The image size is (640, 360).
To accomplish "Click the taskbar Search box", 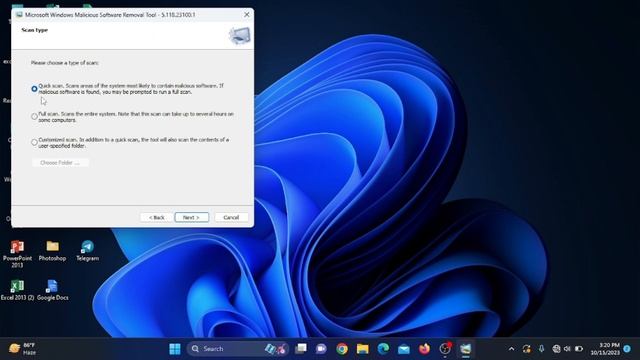I will tap(238, 349).
